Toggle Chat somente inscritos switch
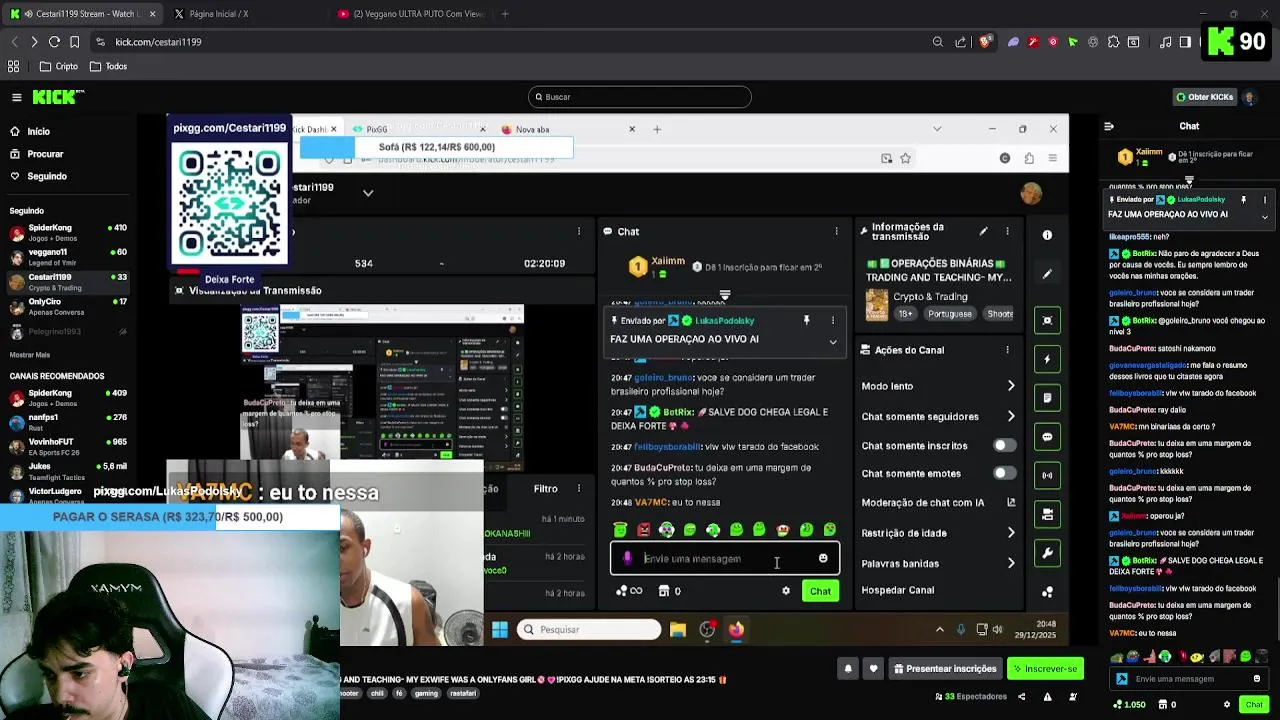The image size is (1280, 720). tap(1003, 445)
